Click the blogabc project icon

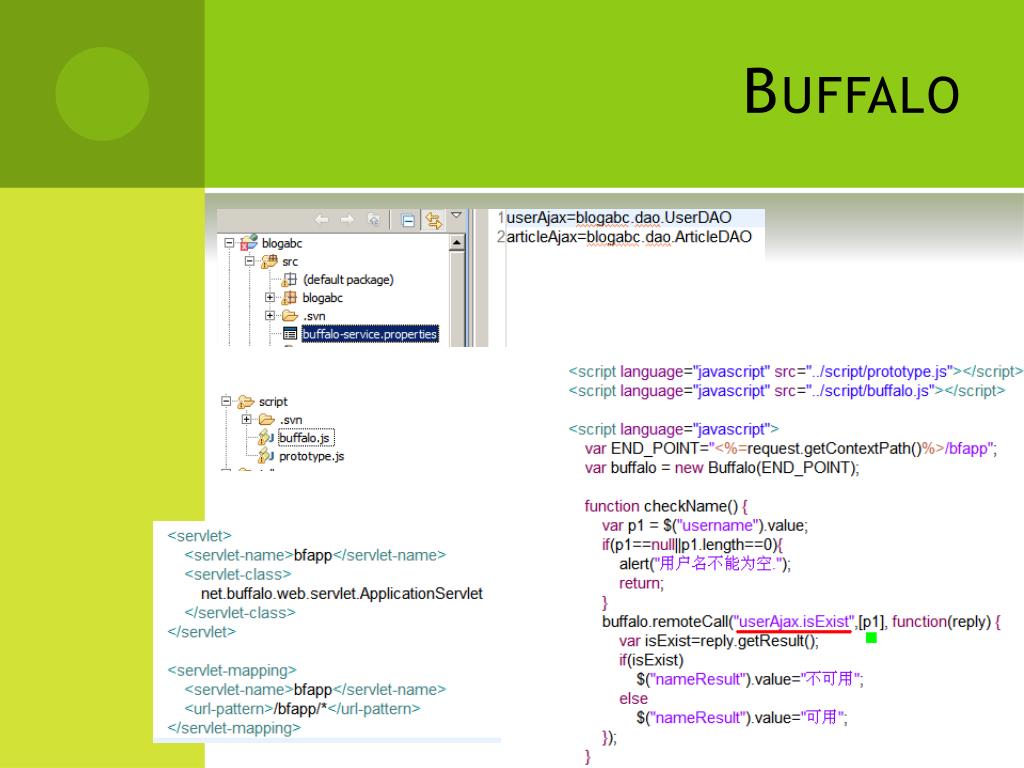pos(249,243)
